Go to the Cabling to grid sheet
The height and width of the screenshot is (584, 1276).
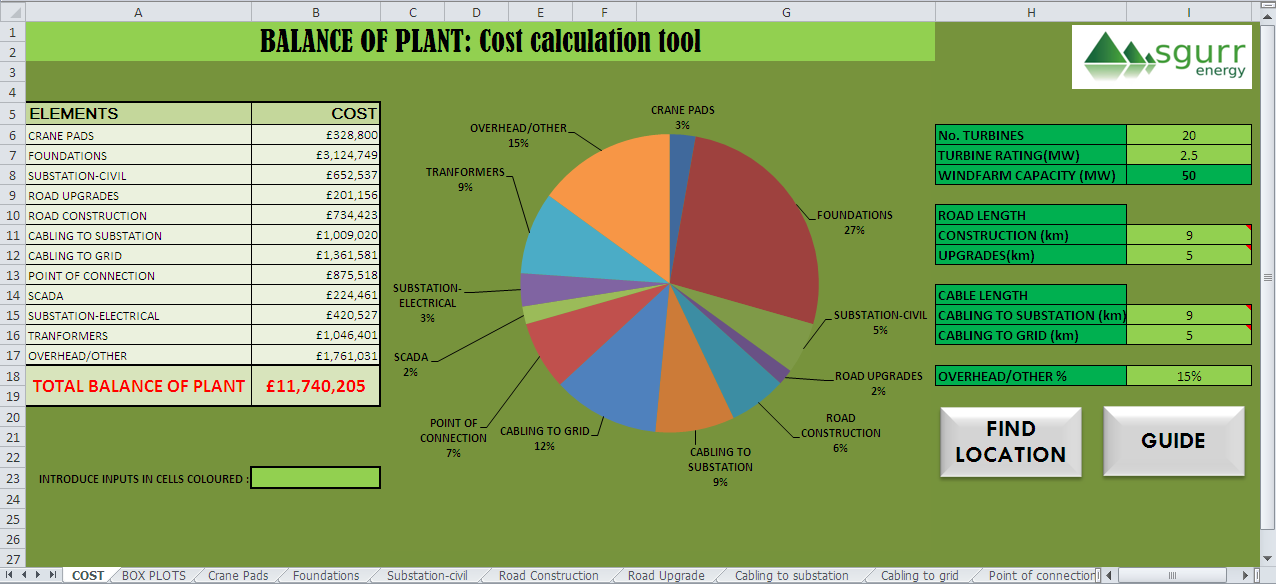pyautogui.click(x=919, y=576)
